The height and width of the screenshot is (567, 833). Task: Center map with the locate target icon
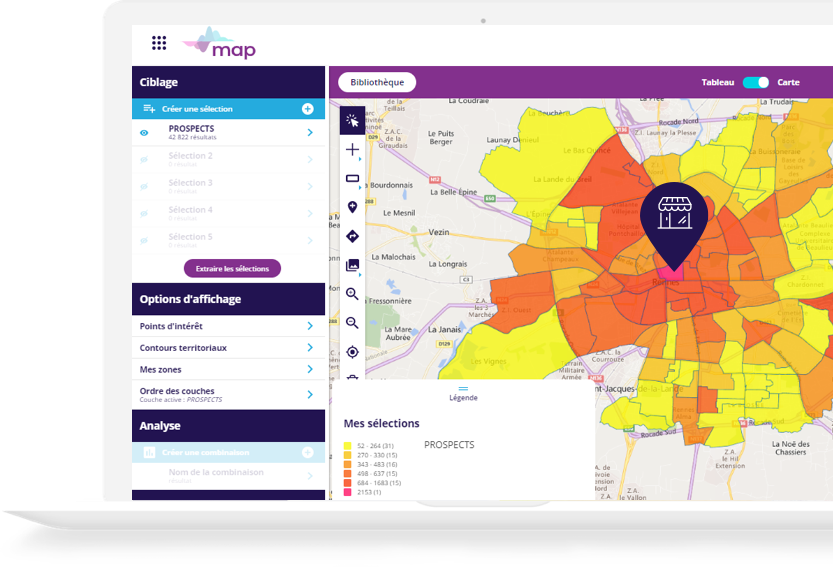coord(352,352)
